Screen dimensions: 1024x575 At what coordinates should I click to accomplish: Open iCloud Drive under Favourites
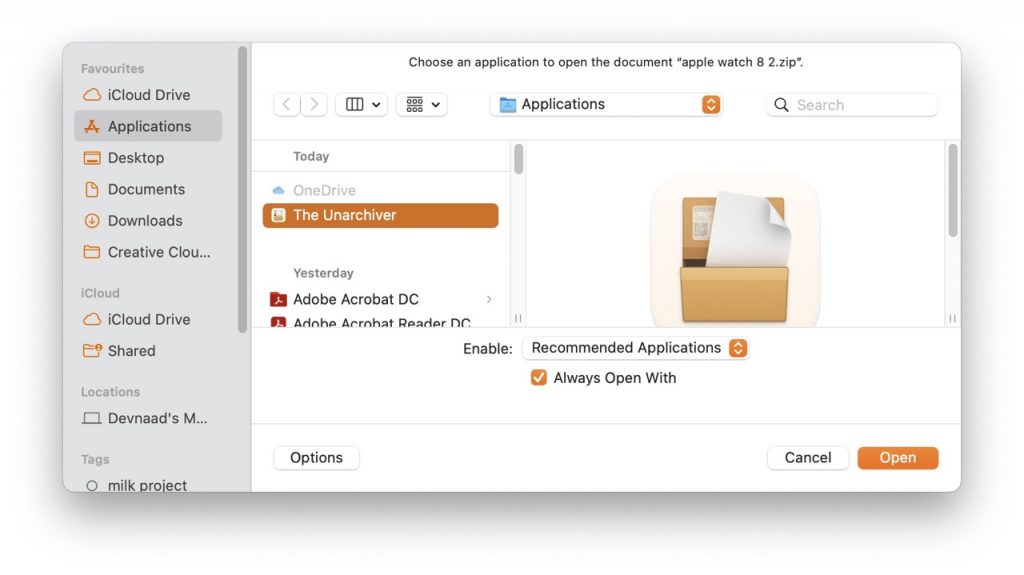pos(148,95)
